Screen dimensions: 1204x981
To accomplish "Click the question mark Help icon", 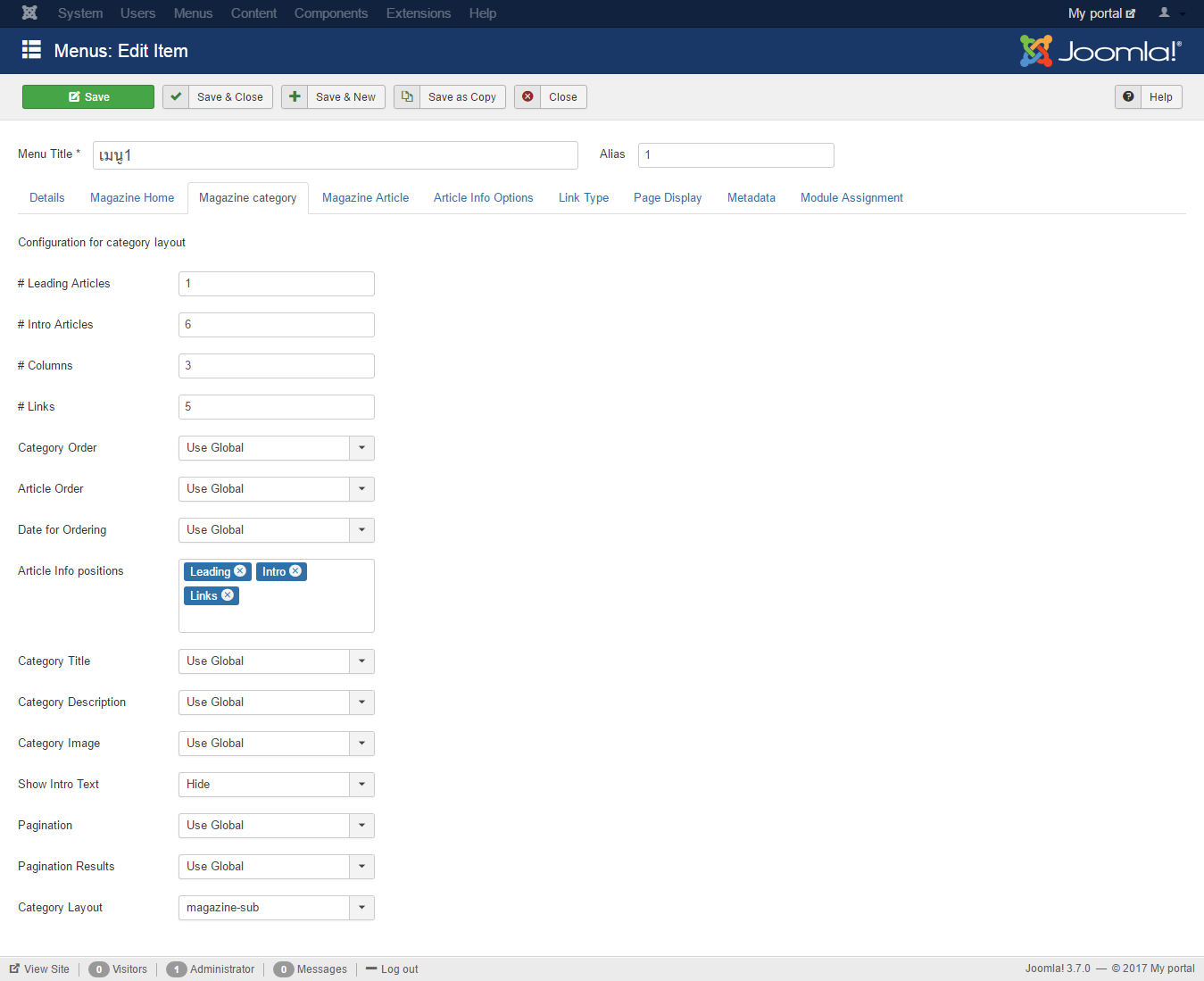I will tap(1128, 97).
